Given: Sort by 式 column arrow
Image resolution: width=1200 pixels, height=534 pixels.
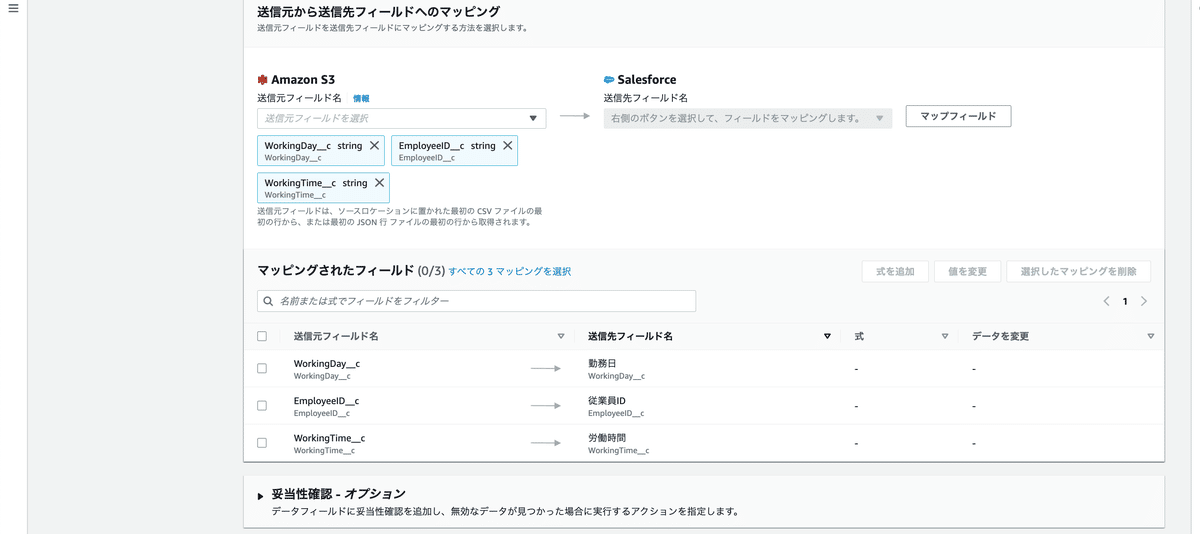Looking at the screenshot, I should coord(945,336).
